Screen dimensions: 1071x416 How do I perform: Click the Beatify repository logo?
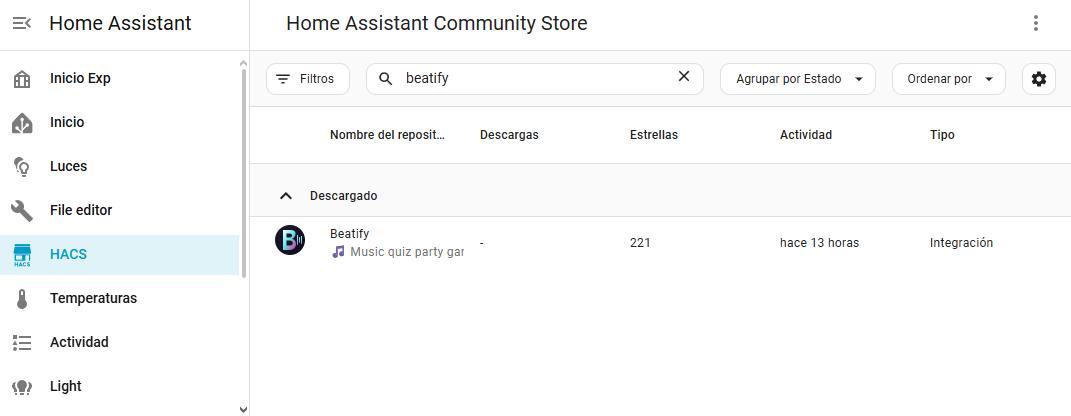click(290, 240)
